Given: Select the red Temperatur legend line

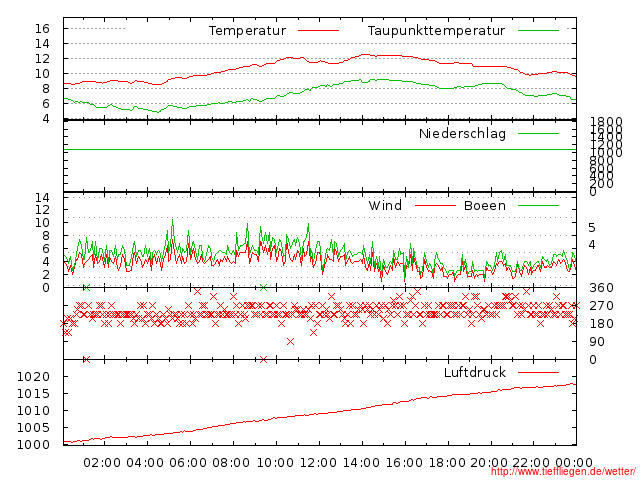Looking at the screenshot, I should point(318,31).
